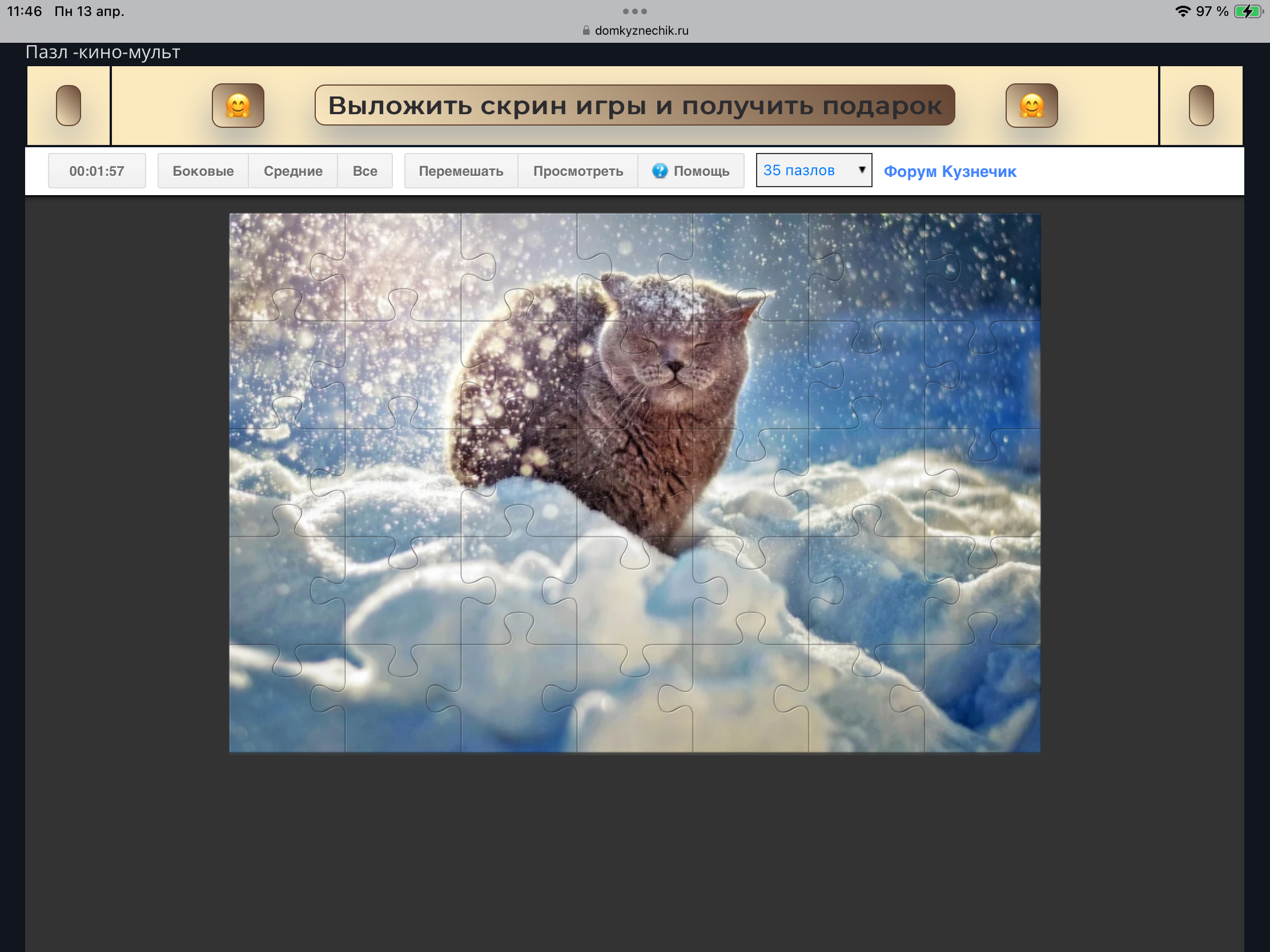The width and height of the screenshot is (1270, 952).
Task: Click the Выложить скрин игры banner button
Action: click(x=634, y=106)
